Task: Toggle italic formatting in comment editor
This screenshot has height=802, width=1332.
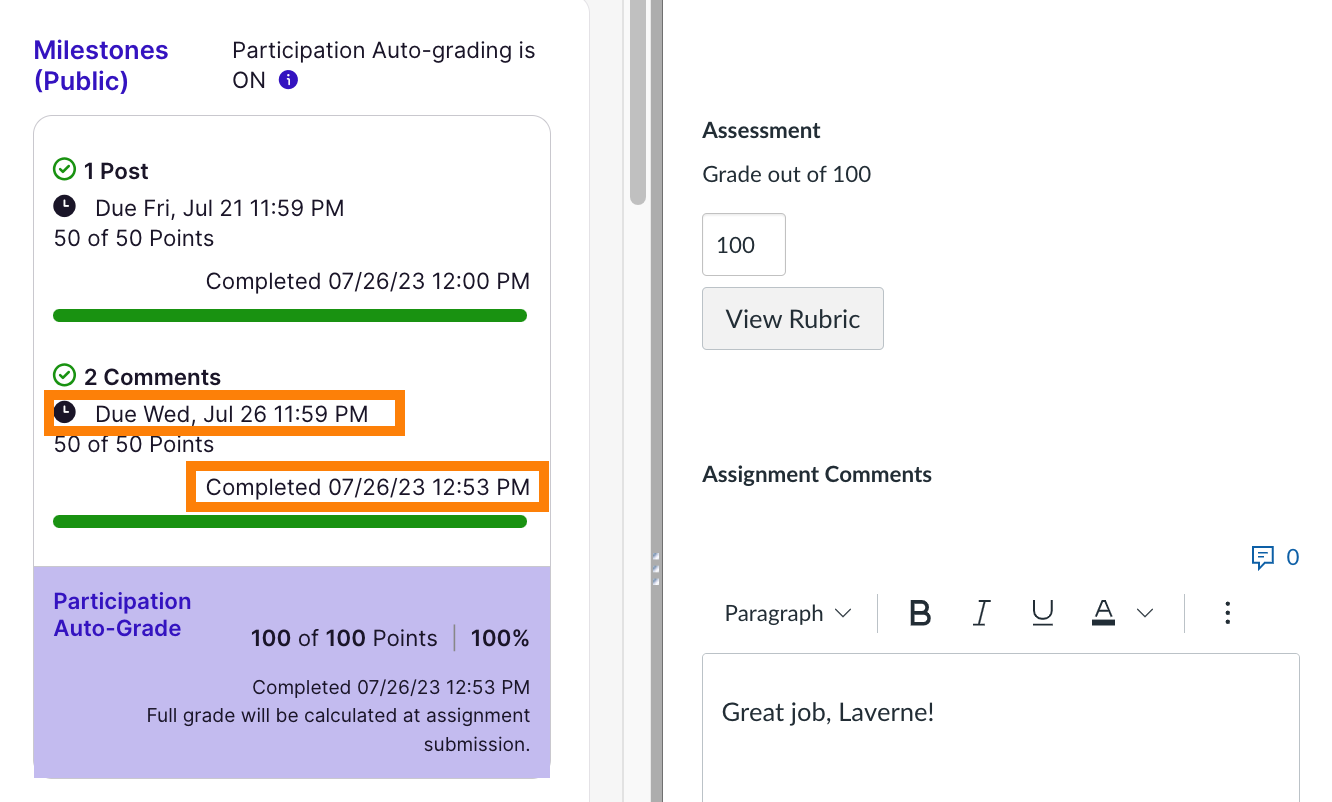Action: click(x=982, y=613)
